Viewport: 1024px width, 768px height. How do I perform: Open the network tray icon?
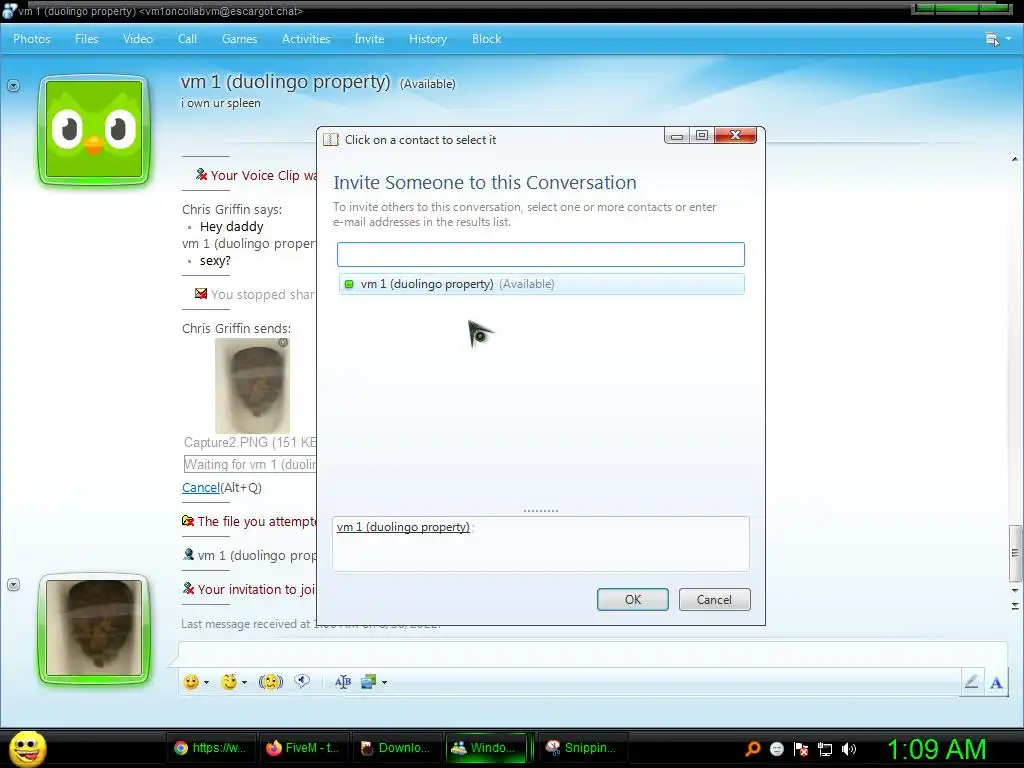point(825,749)
